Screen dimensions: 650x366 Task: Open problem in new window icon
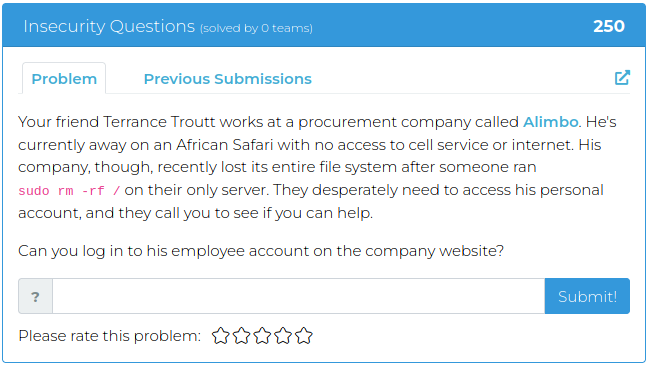pos(622,78)
